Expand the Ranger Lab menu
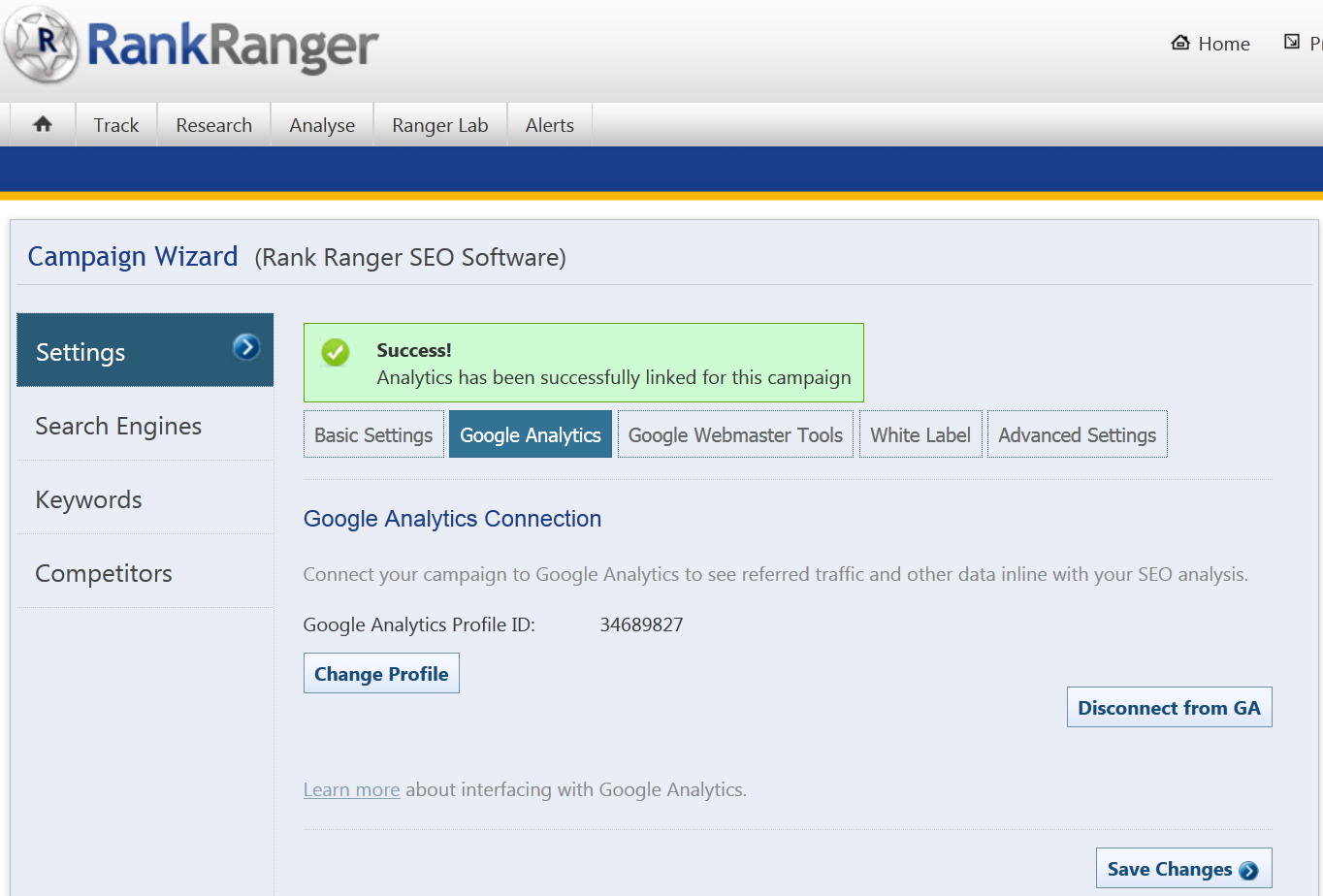The image size is (1323, 896). 439,125
